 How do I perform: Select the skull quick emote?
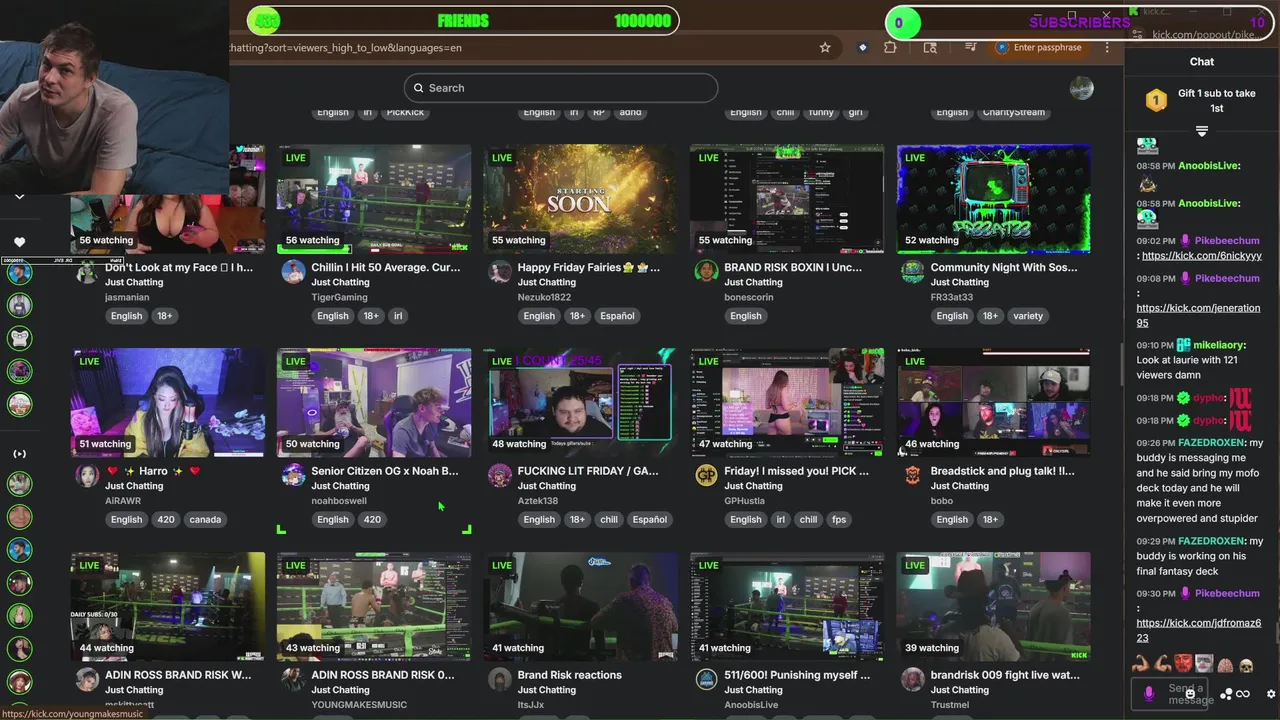tap(1246, 665)
